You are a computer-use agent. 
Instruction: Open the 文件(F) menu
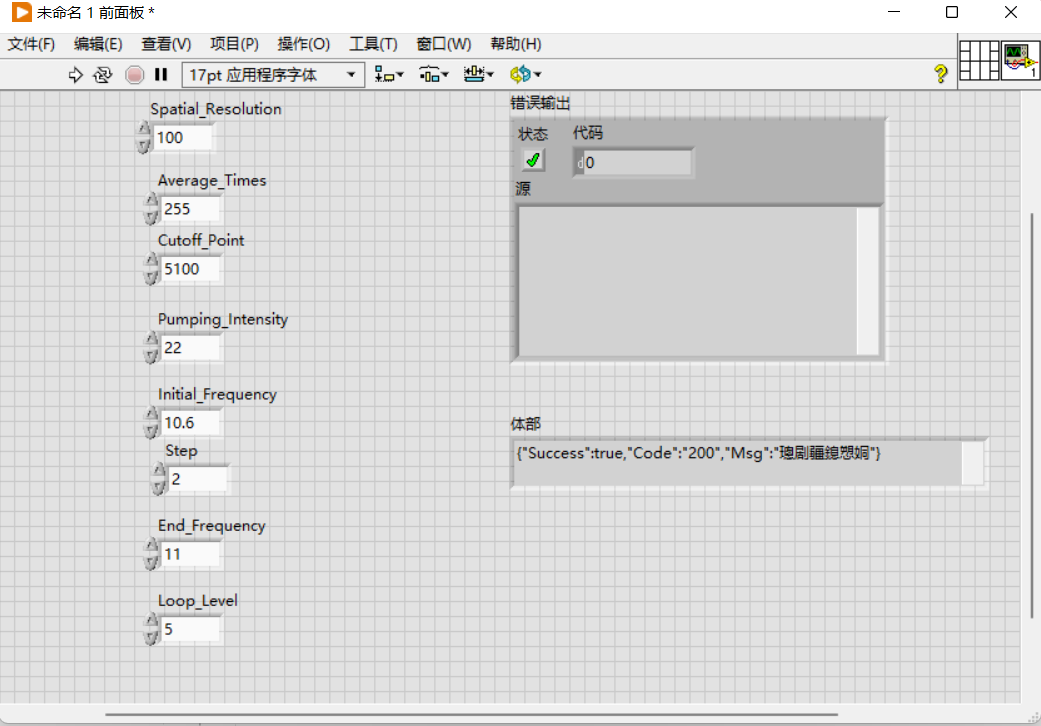31,44
